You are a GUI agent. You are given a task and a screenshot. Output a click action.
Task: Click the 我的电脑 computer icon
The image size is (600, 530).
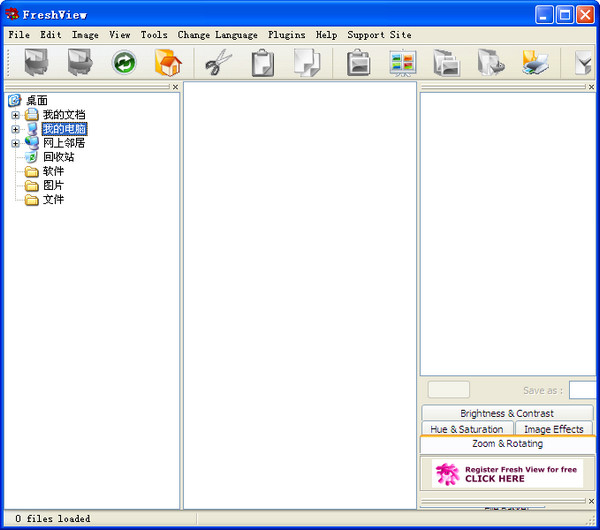coord(33,129)
